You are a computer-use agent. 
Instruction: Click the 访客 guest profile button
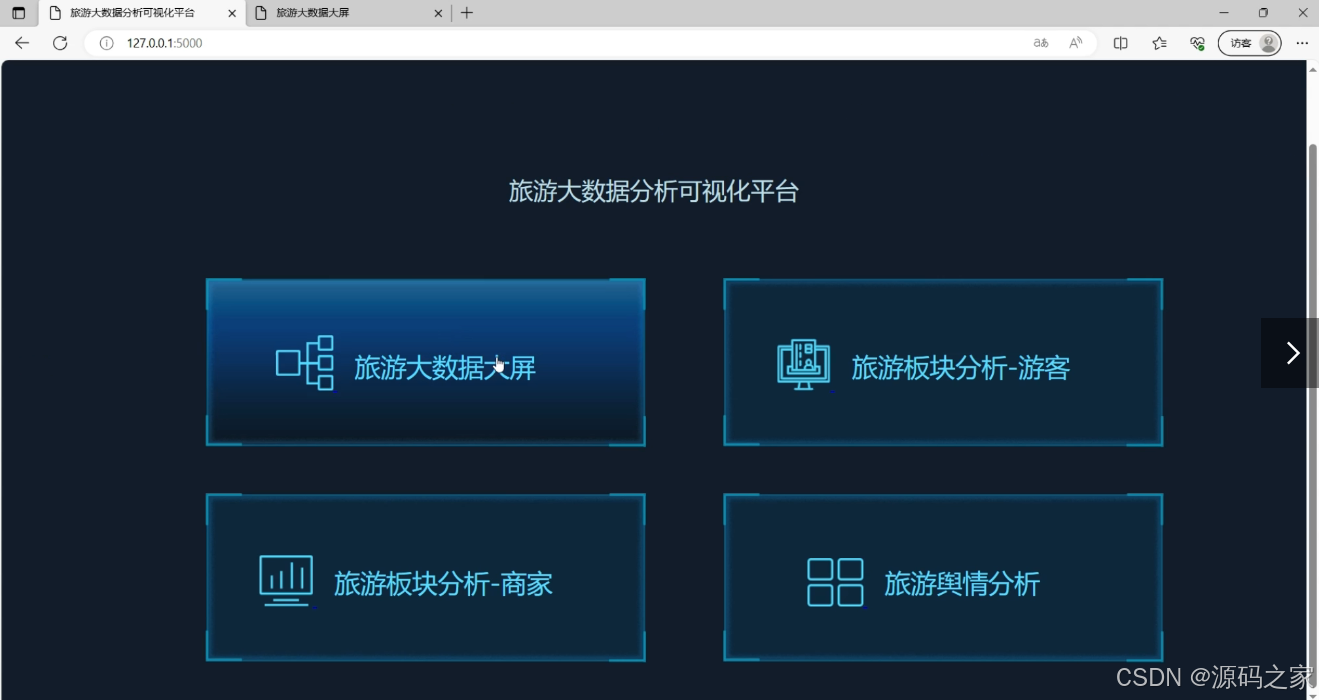coord(1250,43)
